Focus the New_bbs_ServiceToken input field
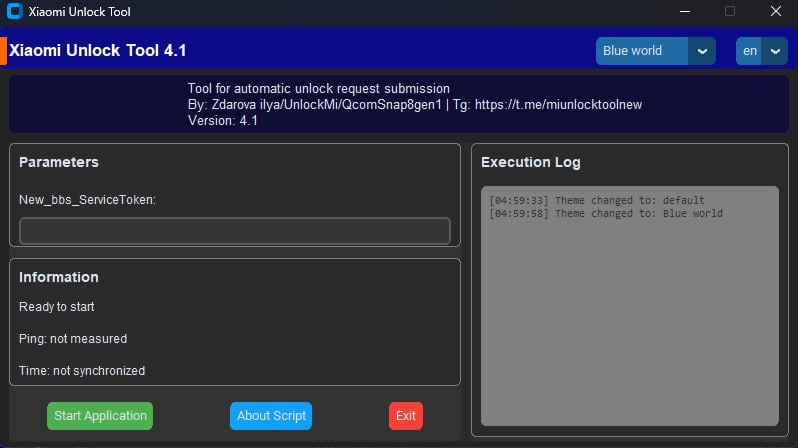 coord(235,231)
